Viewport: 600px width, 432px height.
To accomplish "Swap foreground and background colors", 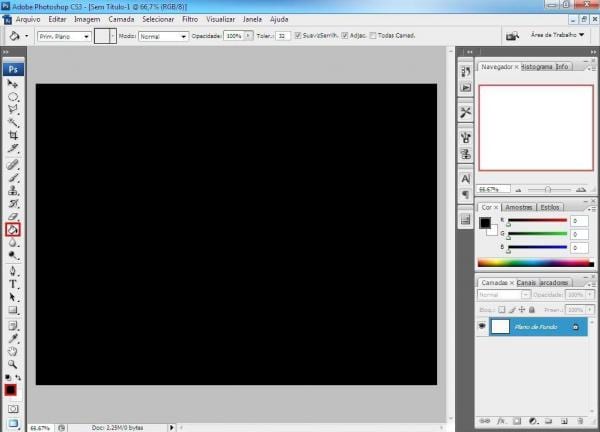I will [18, 378].
